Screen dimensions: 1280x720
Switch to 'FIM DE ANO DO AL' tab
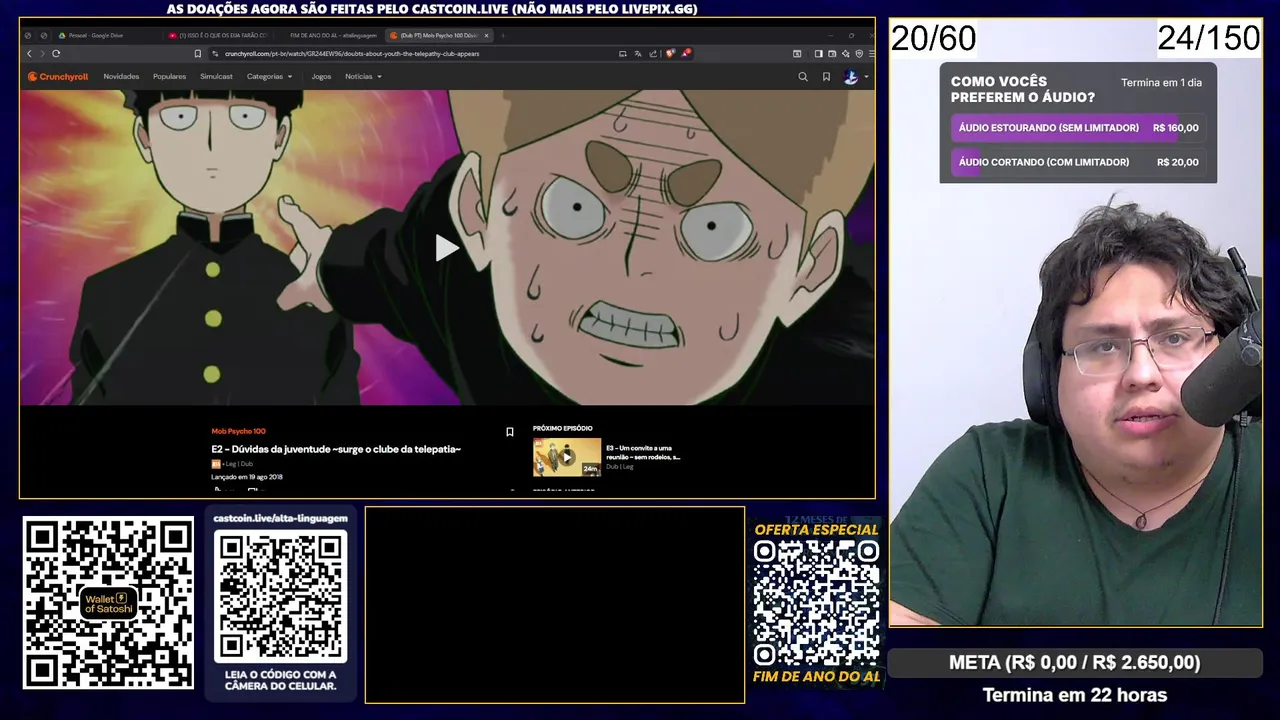pyautogui.click(x=330, y=36)
